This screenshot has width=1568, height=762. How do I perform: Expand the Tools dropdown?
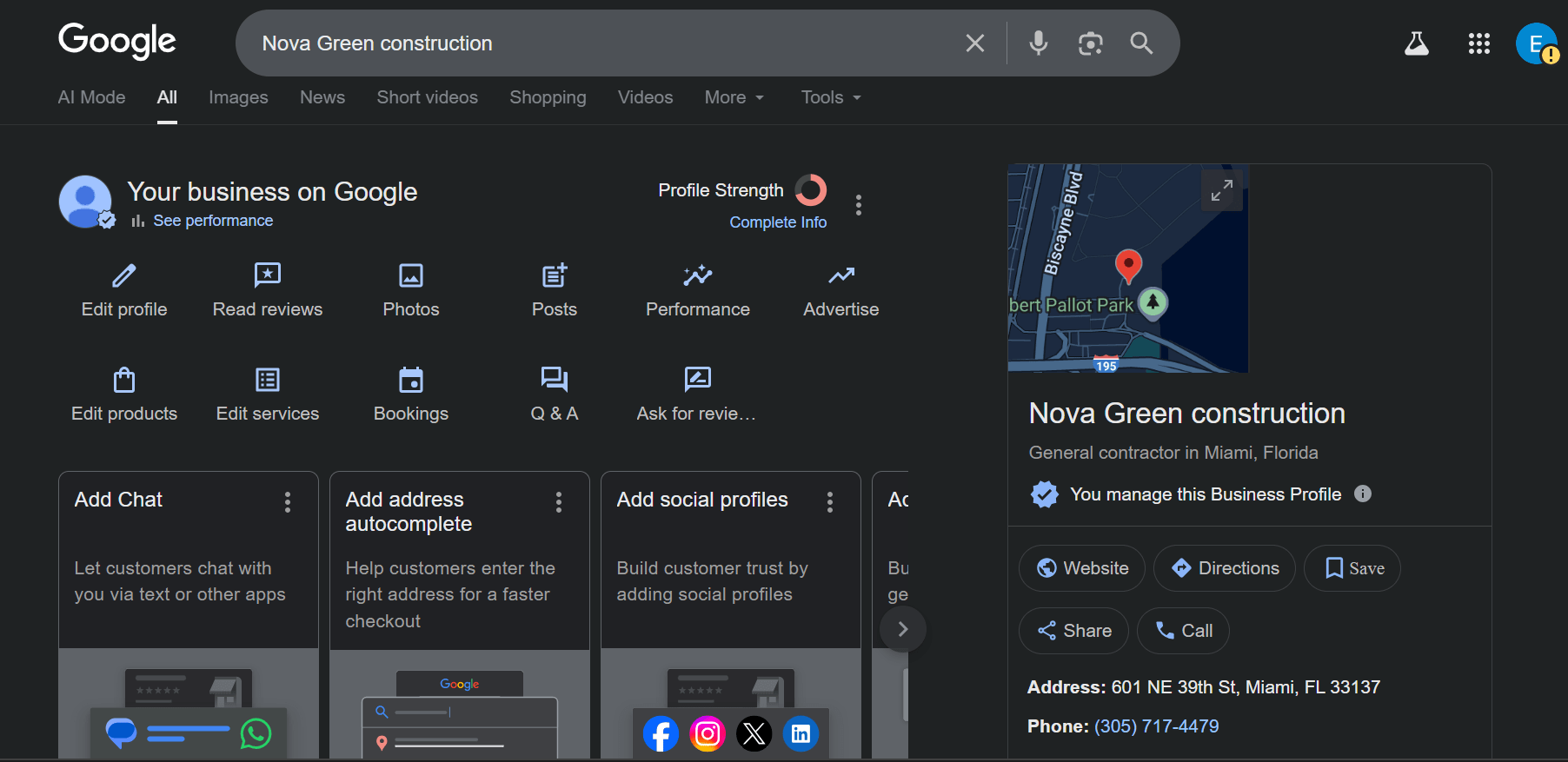(831, 97)
